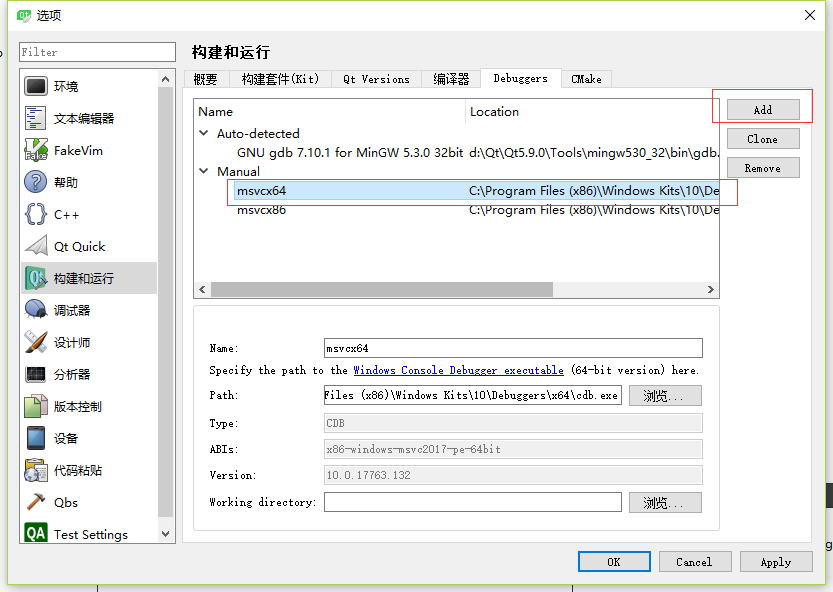Switch to the CMake tab

(x=586, y=79)
